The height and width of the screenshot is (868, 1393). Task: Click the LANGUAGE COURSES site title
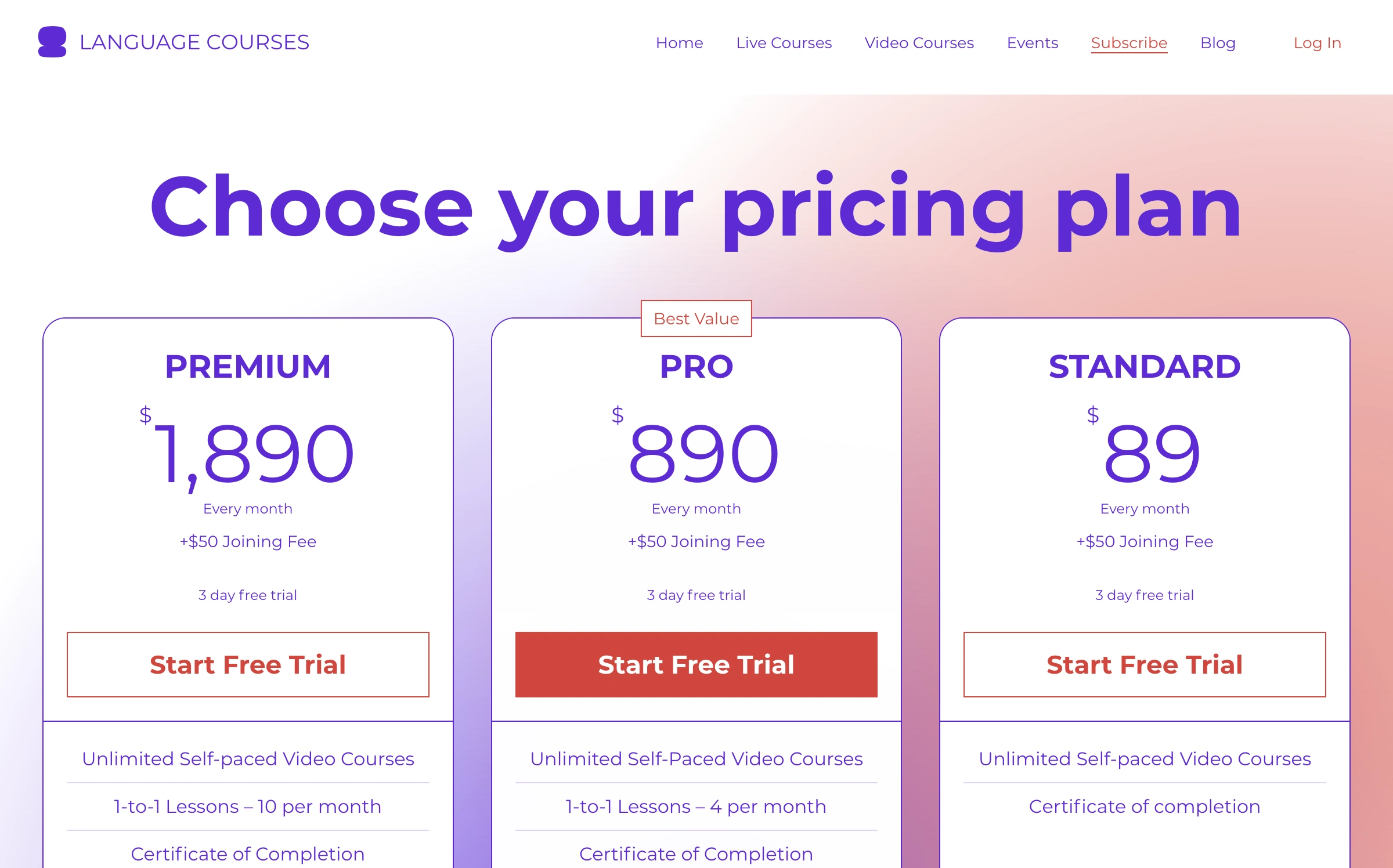click(194, 42)
